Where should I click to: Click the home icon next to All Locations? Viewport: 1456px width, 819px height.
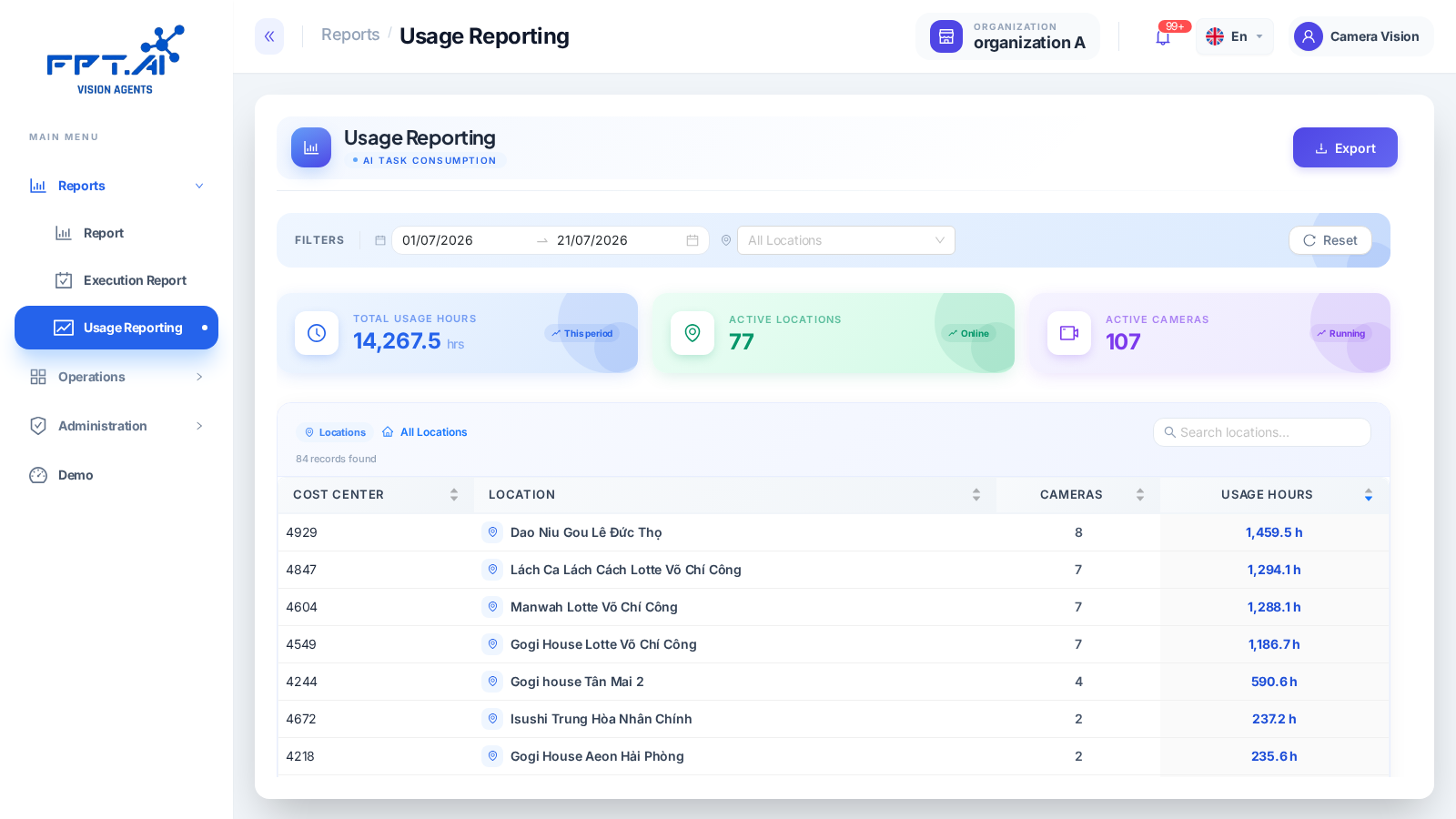[x=388, y=432]
